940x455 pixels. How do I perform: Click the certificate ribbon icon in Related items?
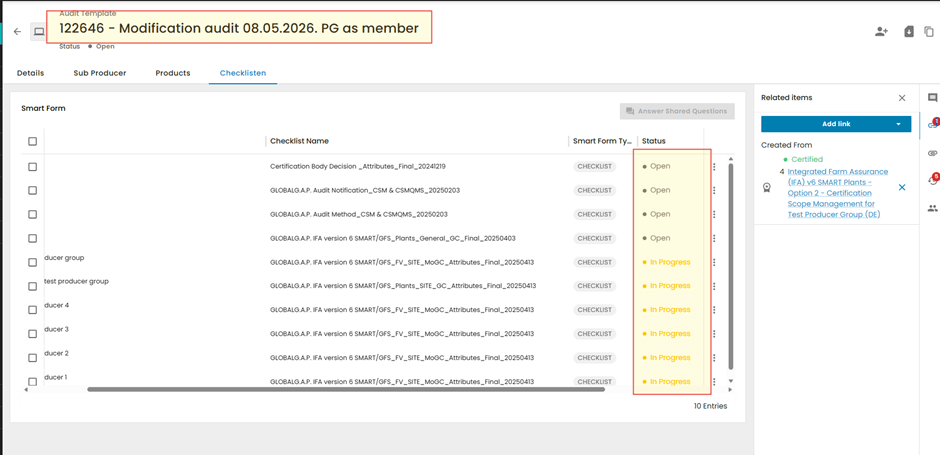766,188
